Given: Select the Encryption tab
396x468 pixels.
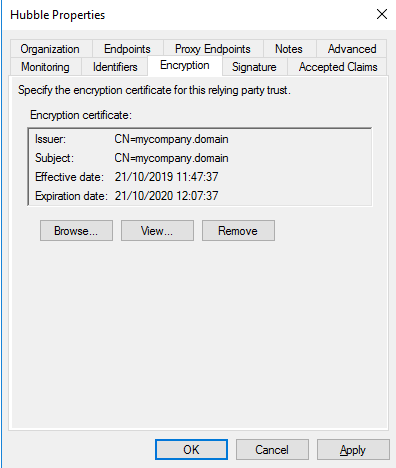Looking at the screenshot, I should point(185,65).
